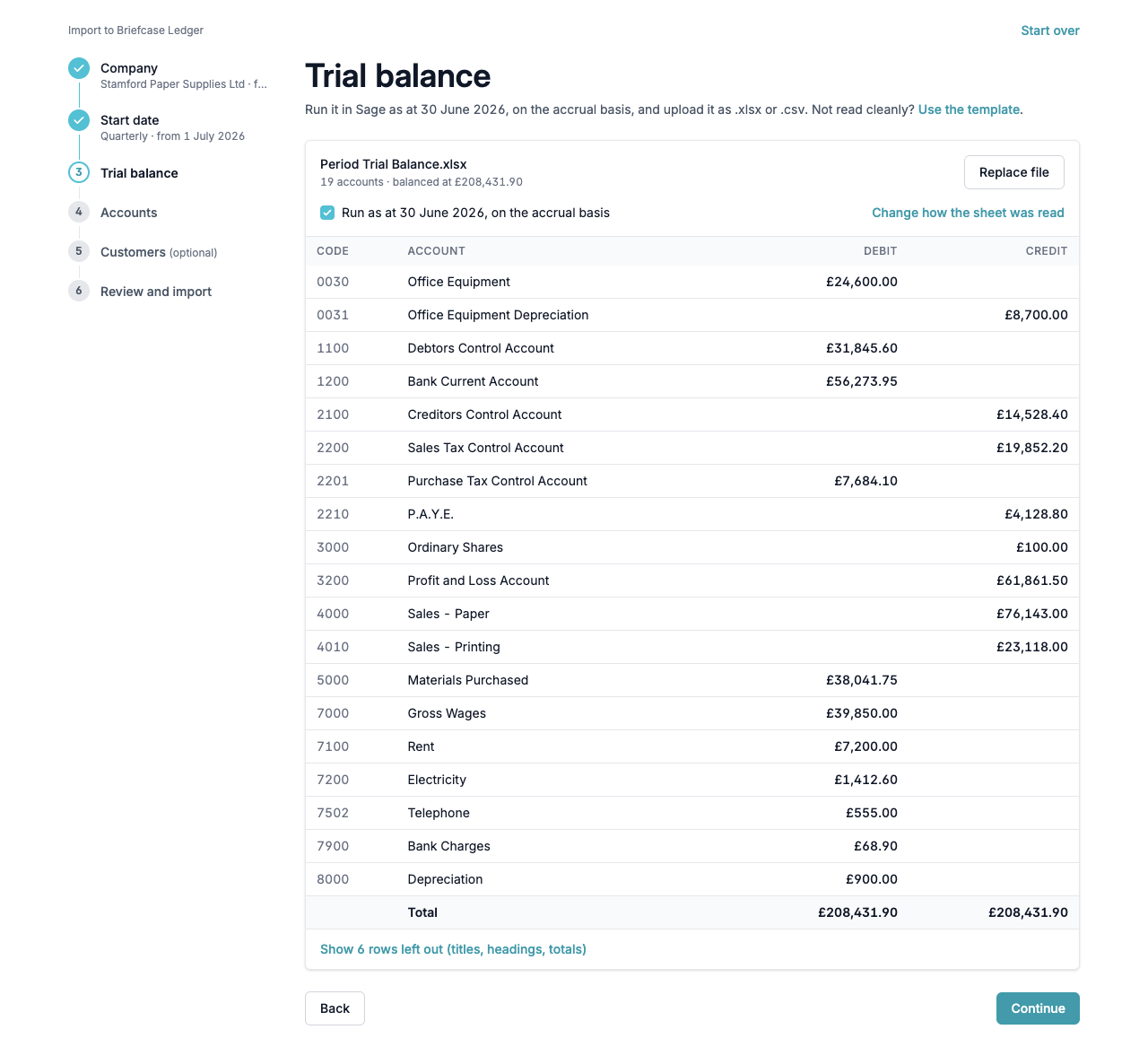Screen dimensions: 1148x1047
Task: Click the Office Equipment Depreciation row name
Action: click(498, 315)
